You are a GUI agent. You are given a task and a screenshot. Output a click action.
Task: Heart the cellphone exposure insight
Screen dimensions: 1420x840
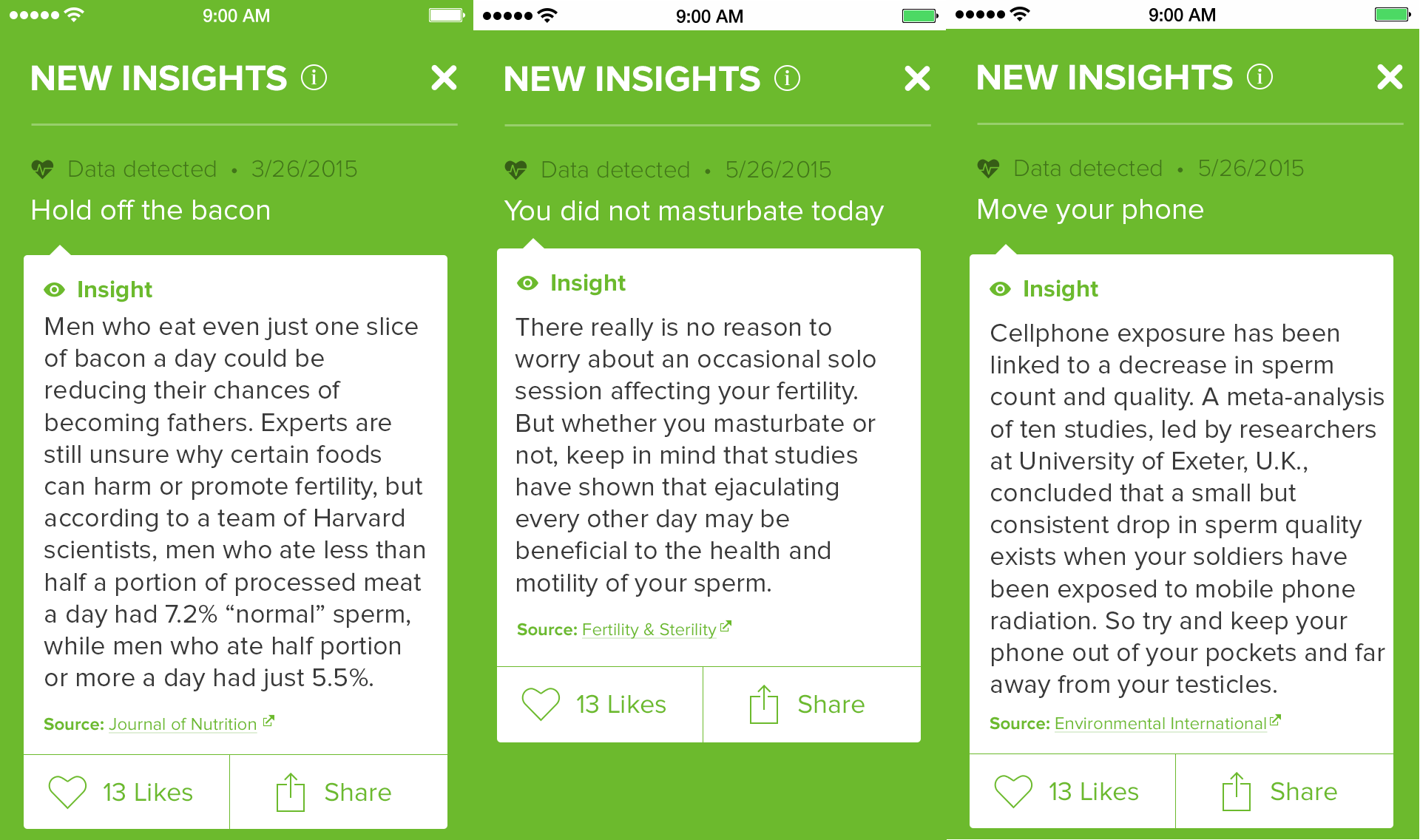(1013, 791)
